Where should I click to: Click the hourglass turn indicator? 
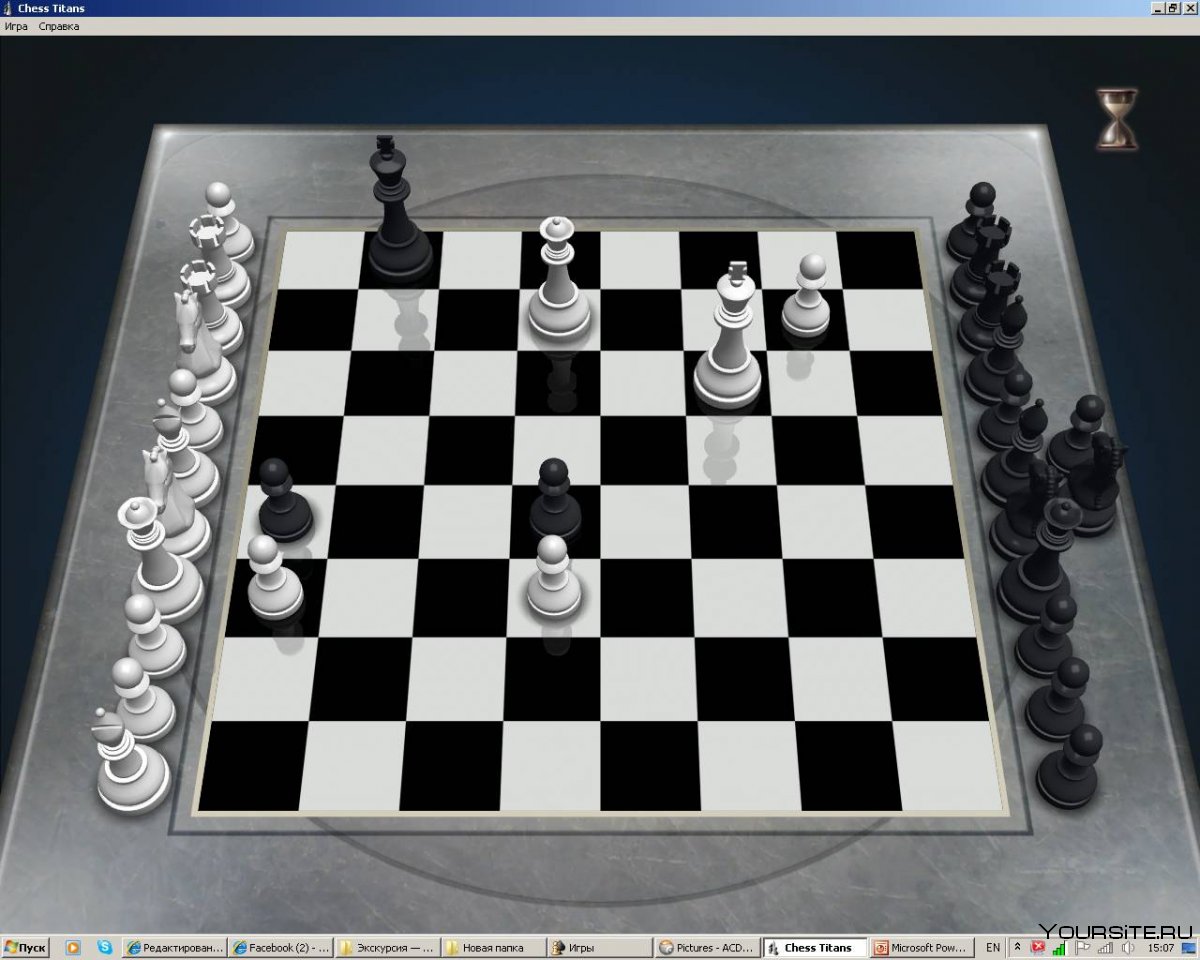click(1117, 119)
